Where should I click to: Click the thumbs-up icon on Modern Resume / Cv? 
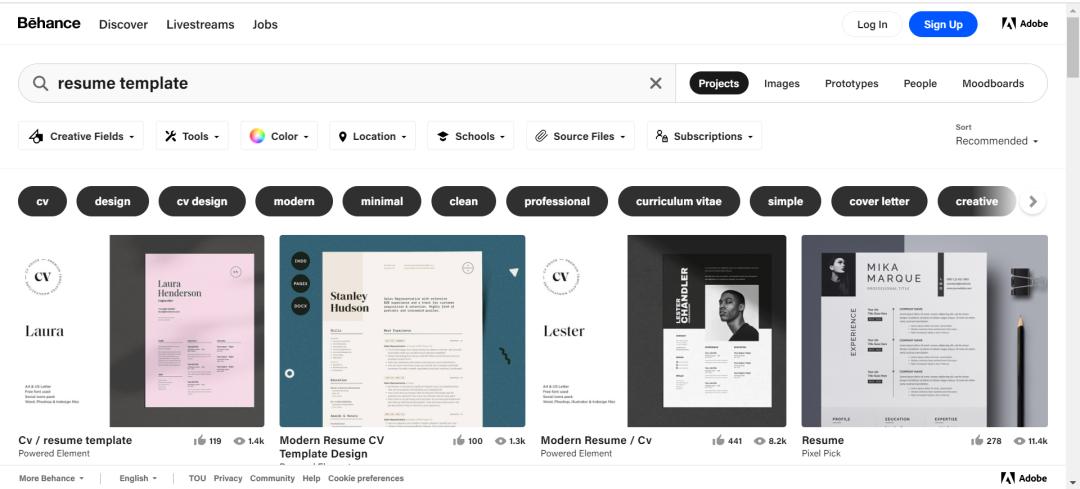click(x=718, y=441)
